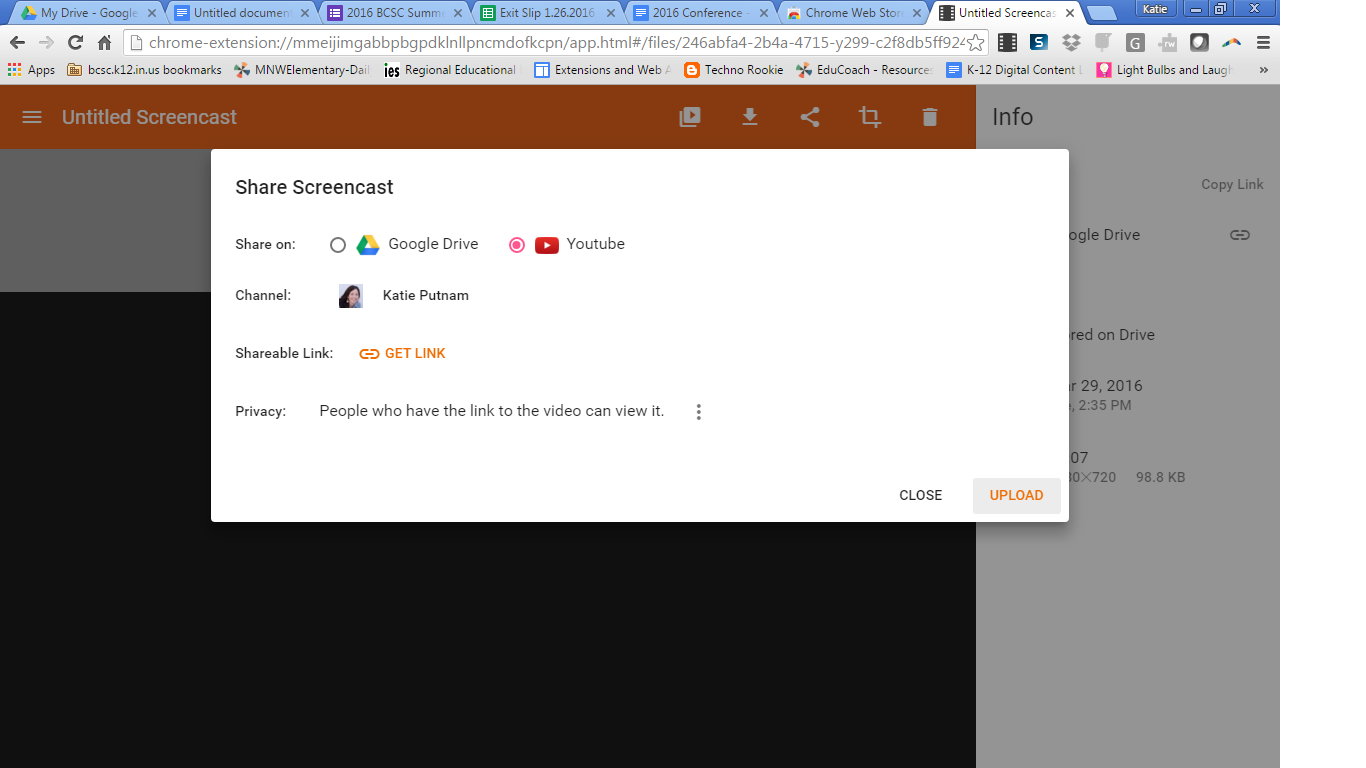
Task: Open the Dropbox extension icon
Action: click(x=1071, y=43)
